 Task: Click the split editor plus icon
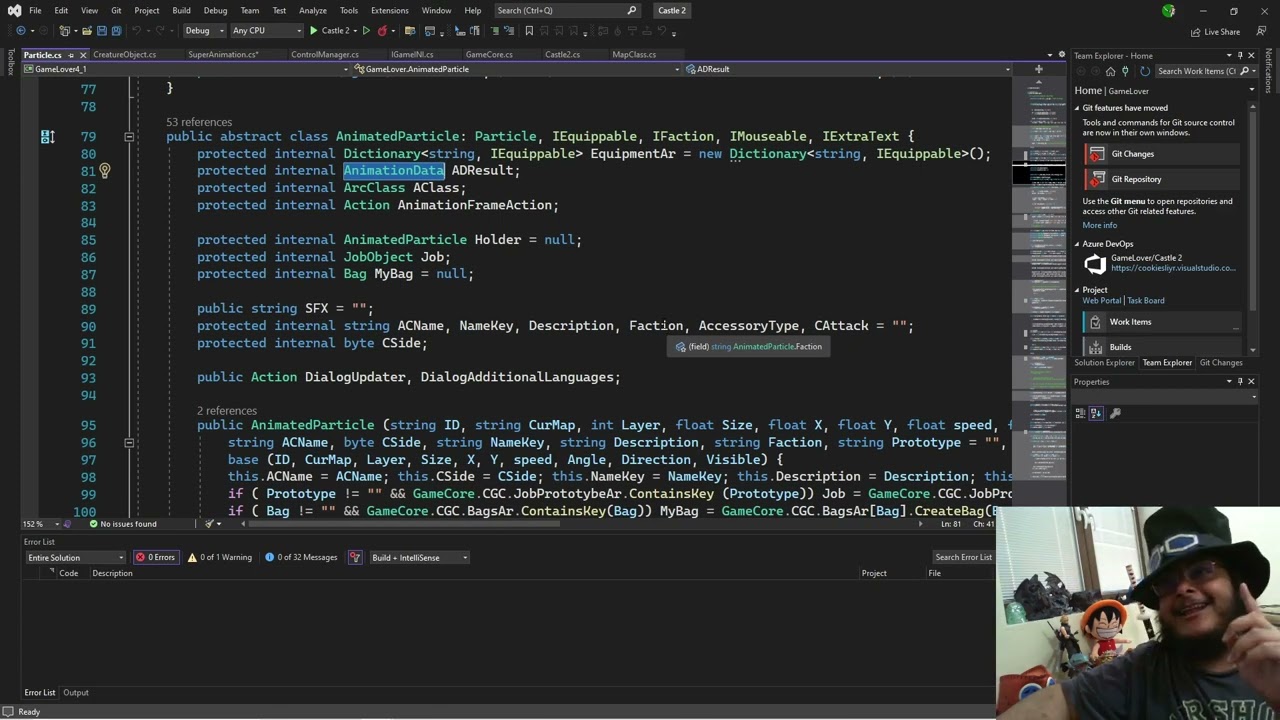[1038, 69]
